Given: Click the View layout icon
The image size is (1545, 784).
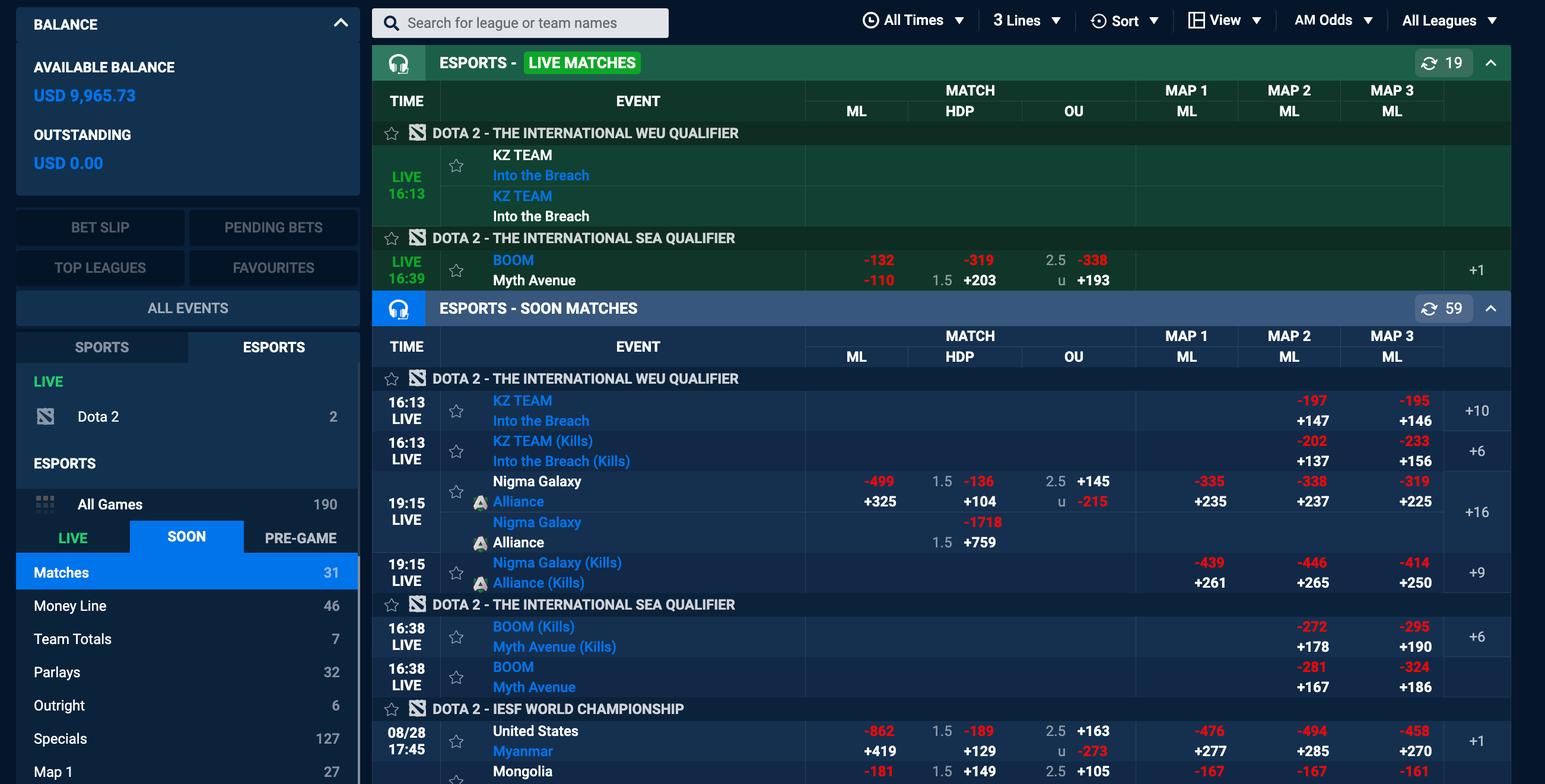Looking at the screenshot, I should 1196,20.
